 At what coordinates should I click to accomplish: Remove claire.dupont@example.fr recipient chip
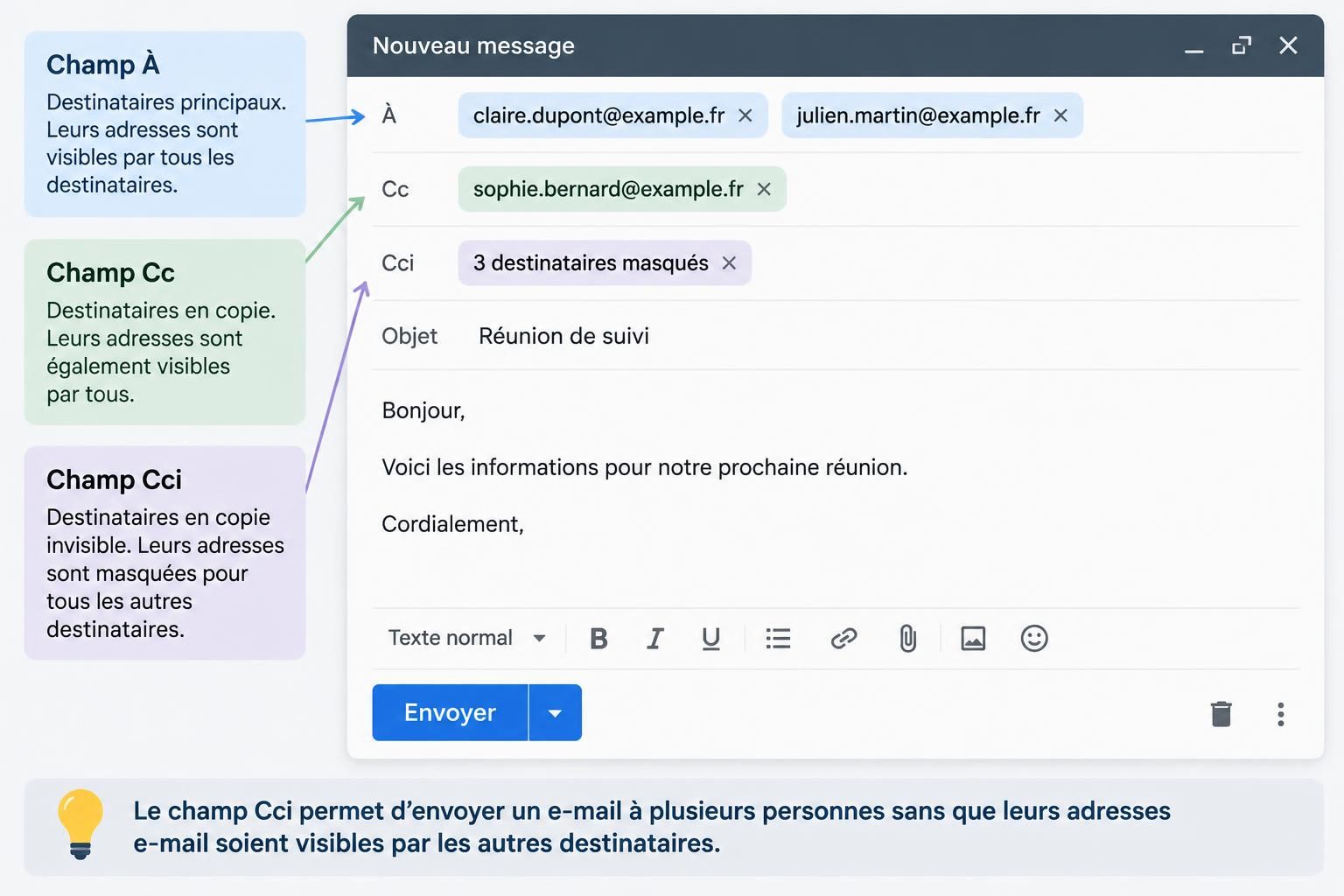pyautogui.click(x=745, y=115)
